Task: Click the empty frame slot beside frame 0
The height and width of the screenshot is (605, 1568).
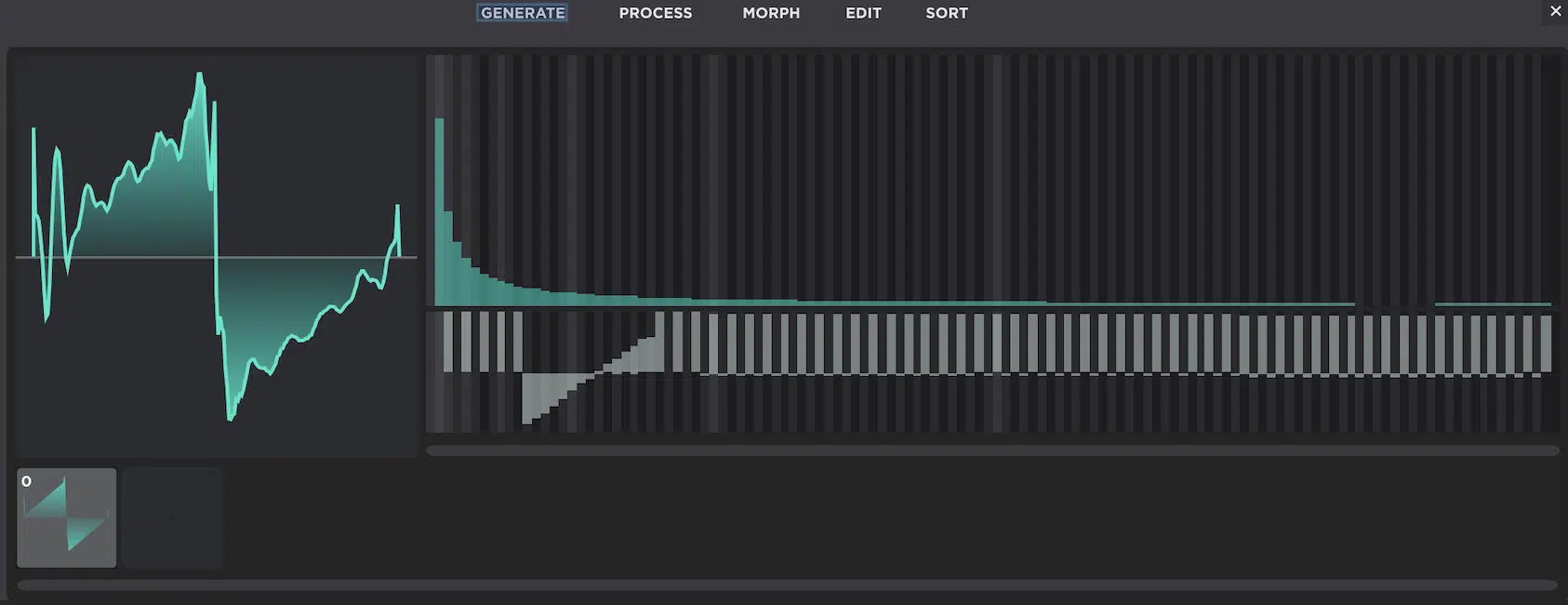Action: (x=173, y=518)
